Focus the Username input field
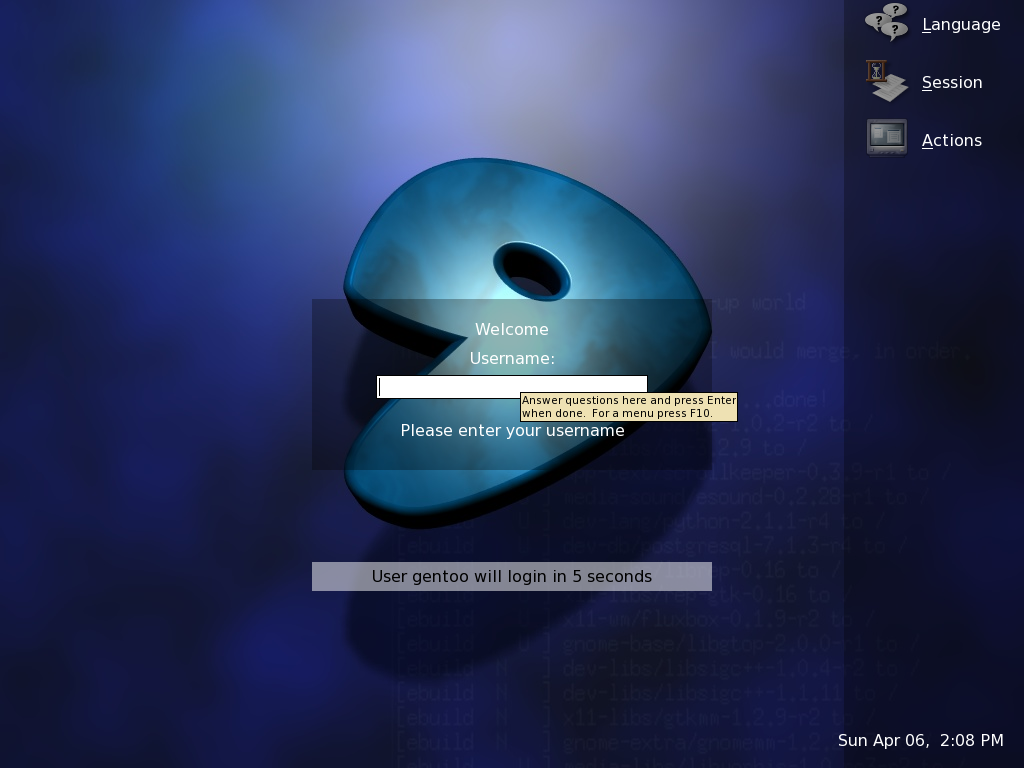The image size is (1024, 768). (512, 387)
